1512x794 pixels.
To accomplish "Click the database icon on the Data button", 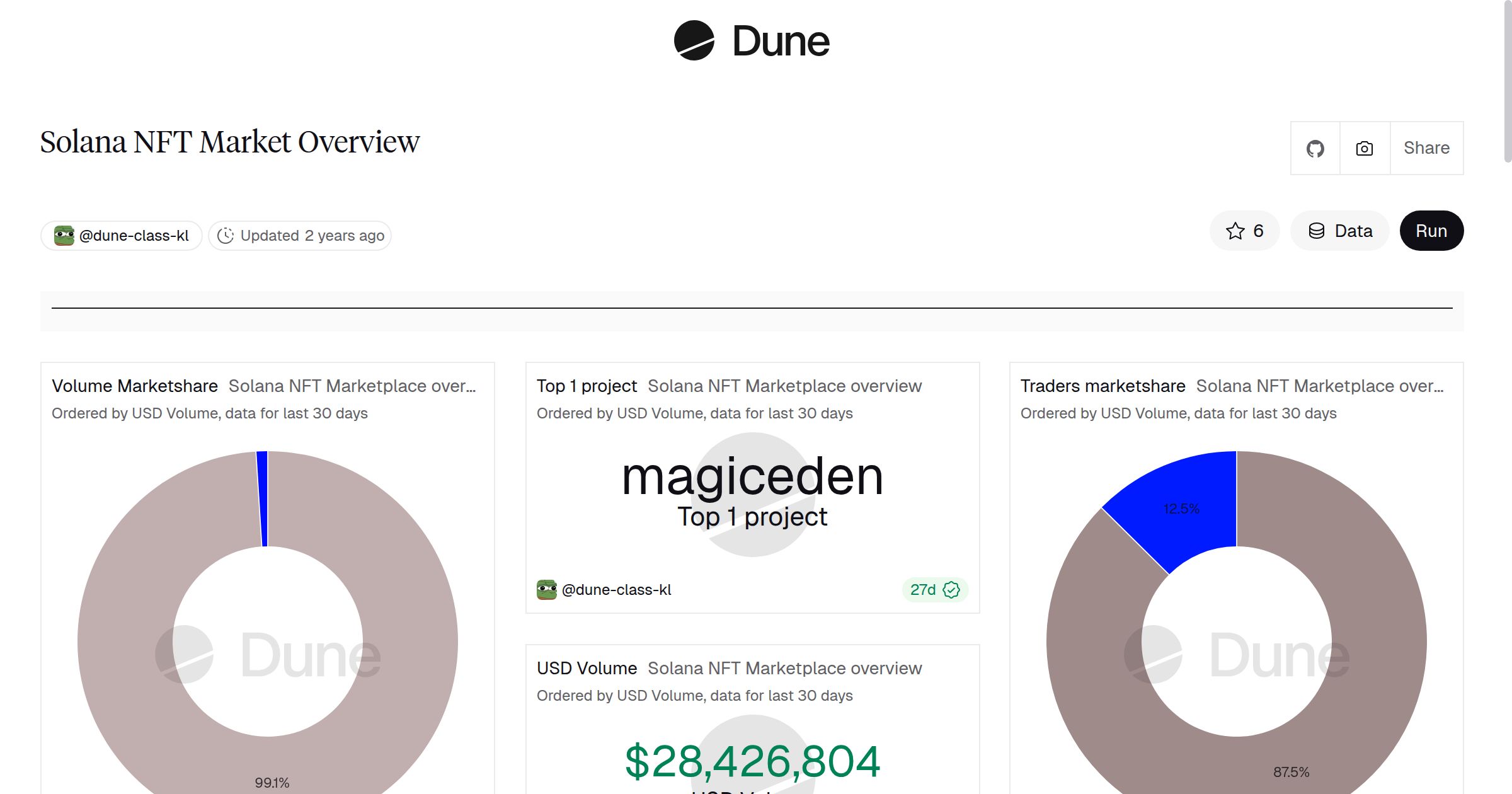I will coord(1316,231).
